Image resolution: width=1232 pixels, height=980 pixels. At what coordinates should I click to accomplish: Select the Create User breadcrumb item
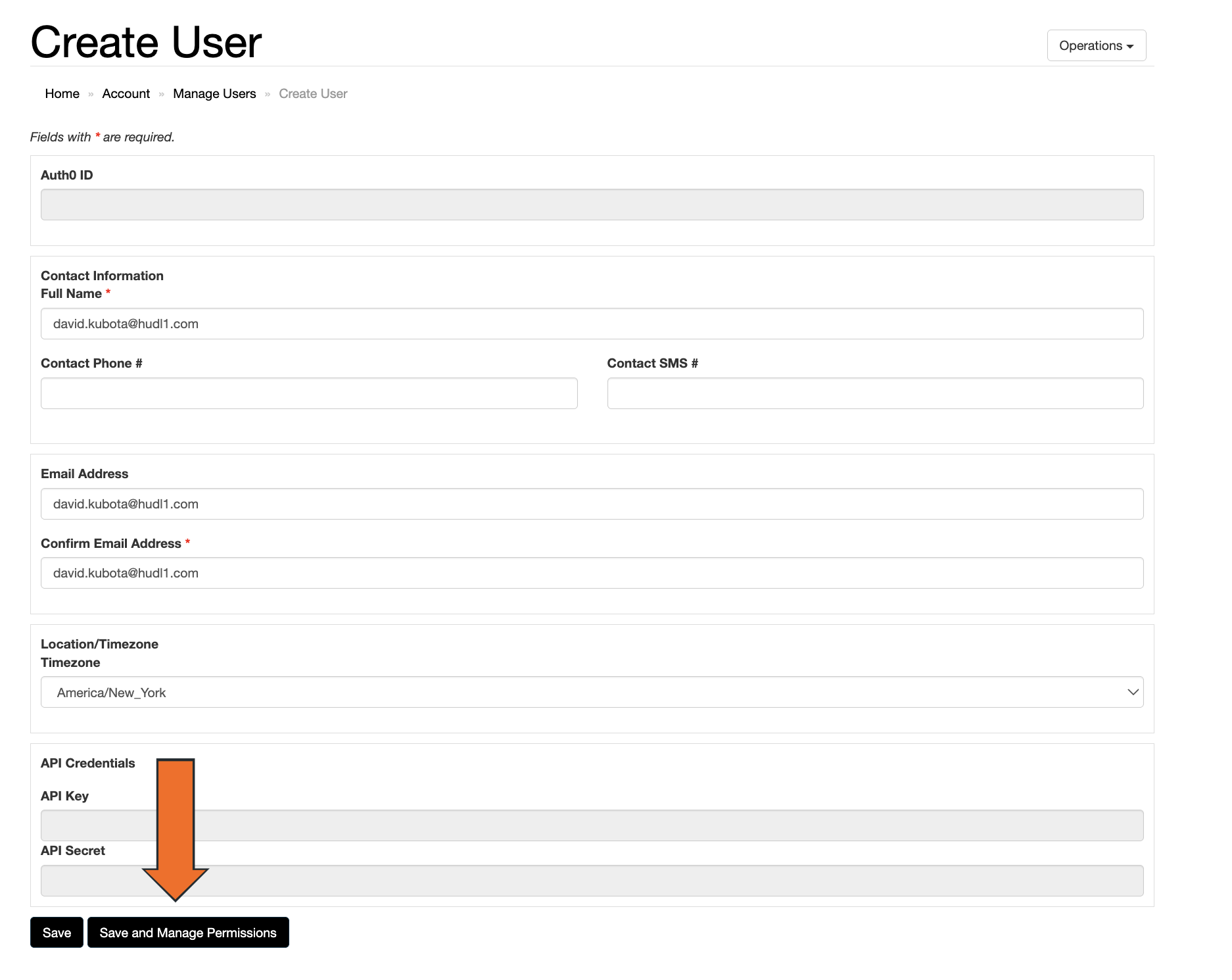pos(312,93)
